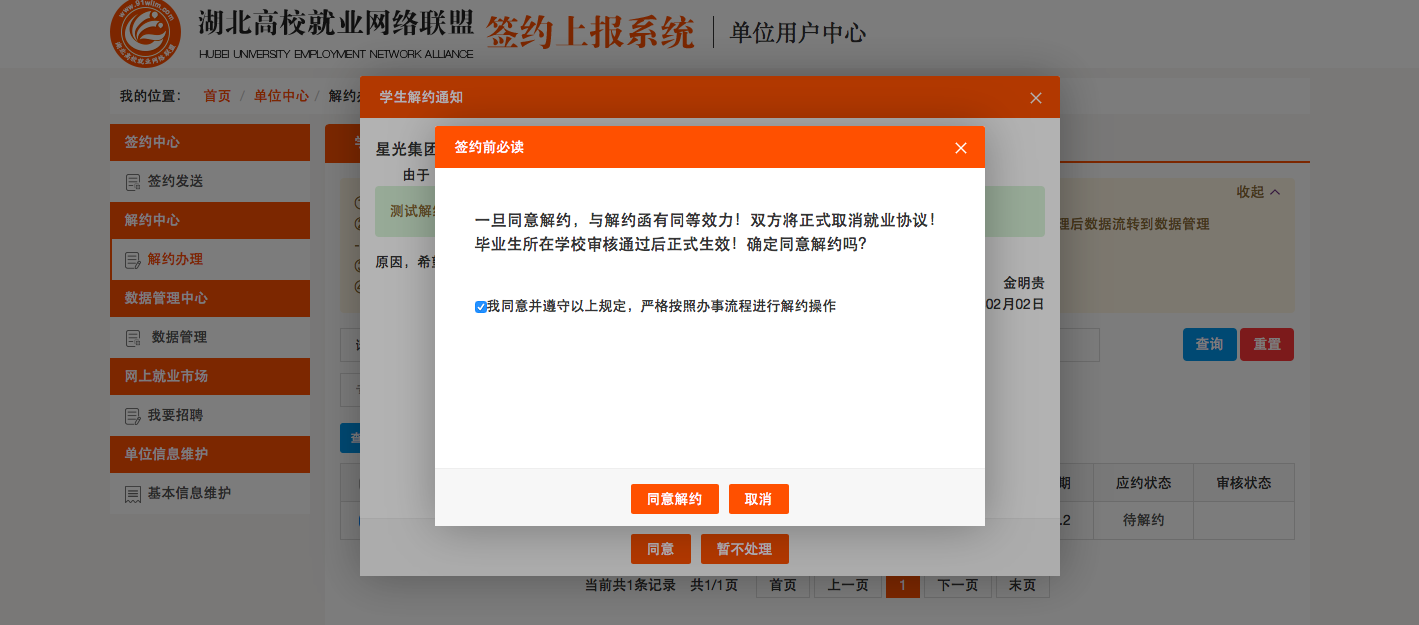Close the 学生解约通知 dialog
1419x625 pixels.
[x=1035, y=98]
